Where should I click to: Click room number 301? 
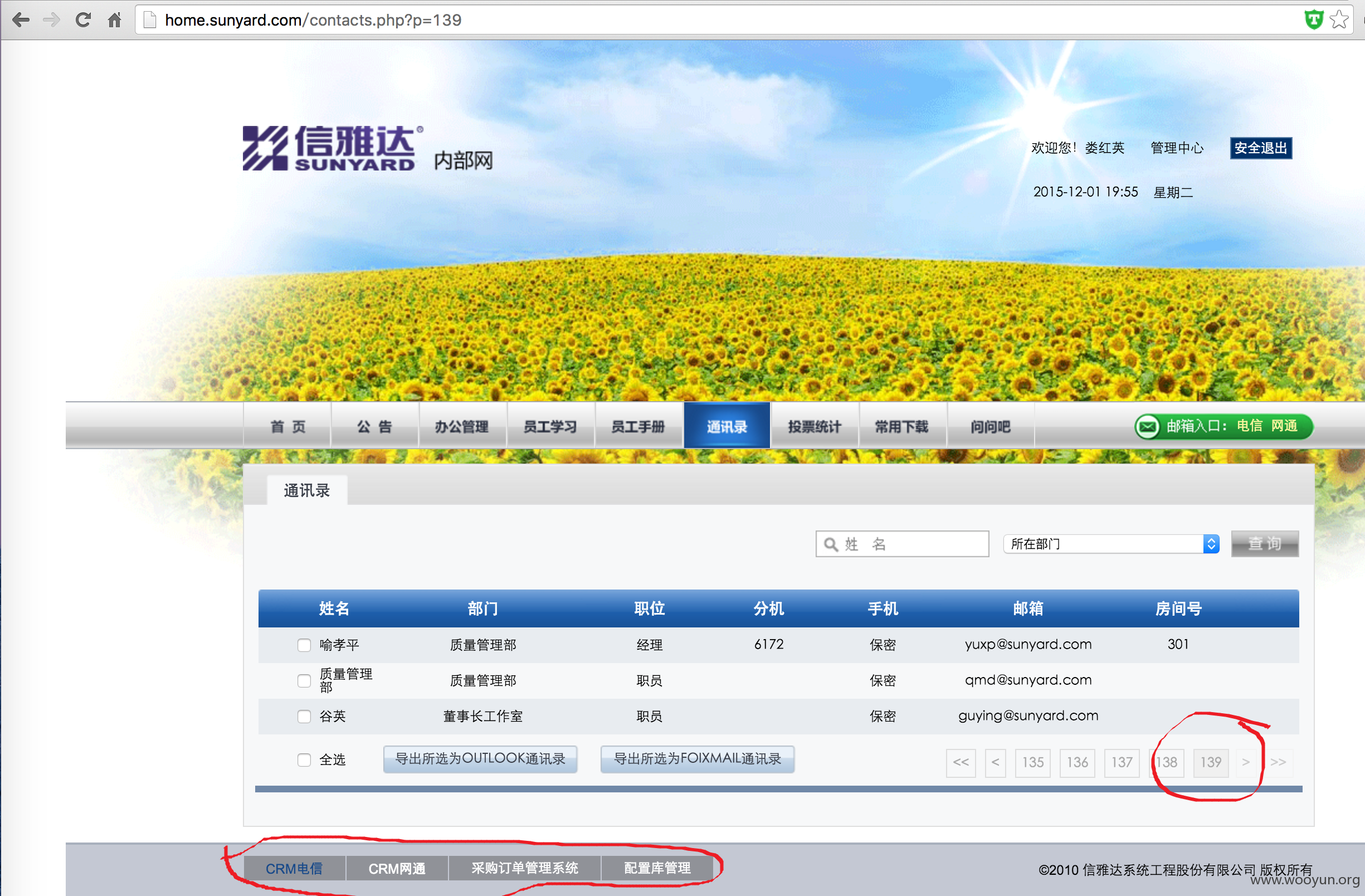click(1178, 644)
